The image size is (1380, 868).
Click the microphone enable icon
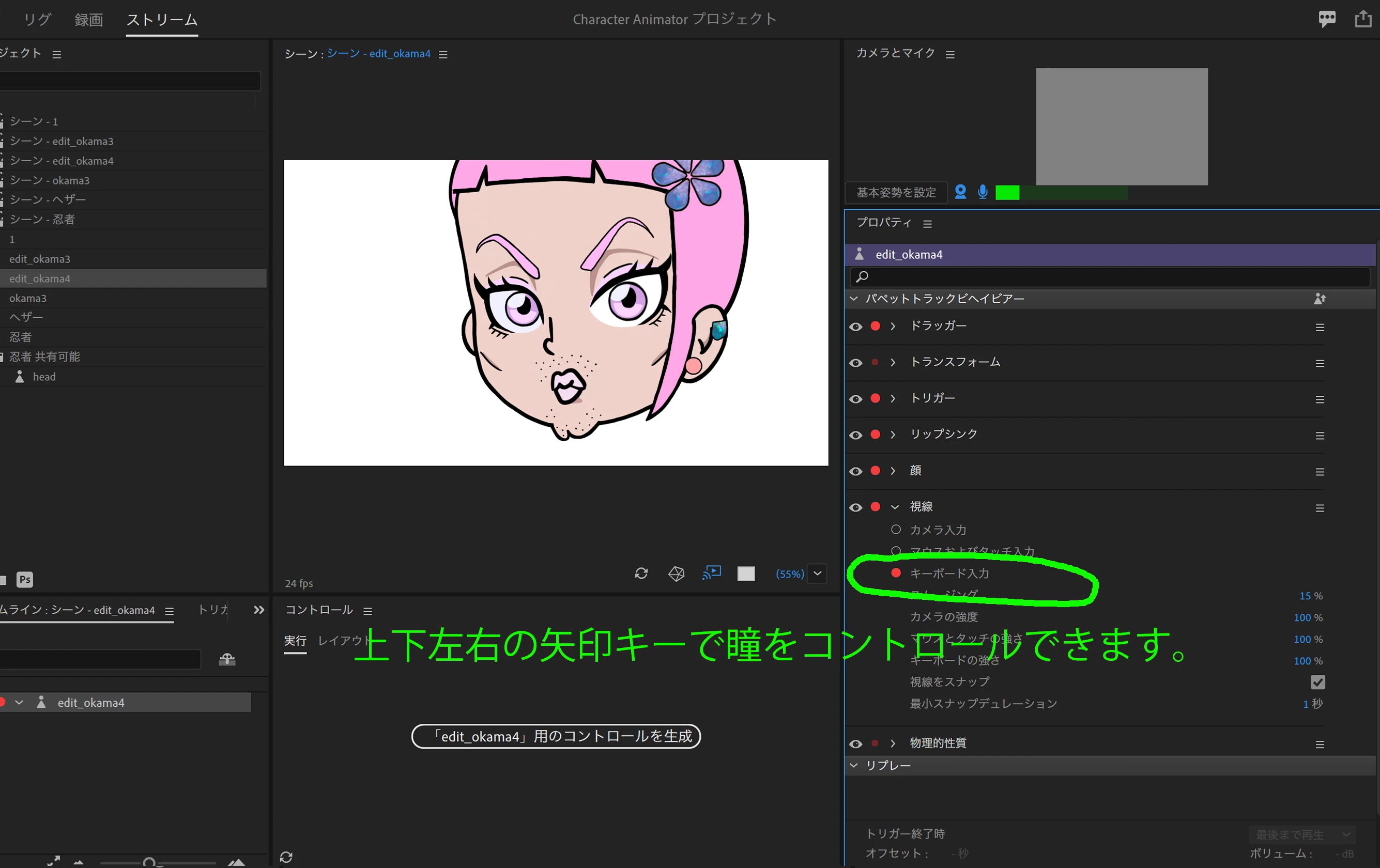(x=982, y=192)
